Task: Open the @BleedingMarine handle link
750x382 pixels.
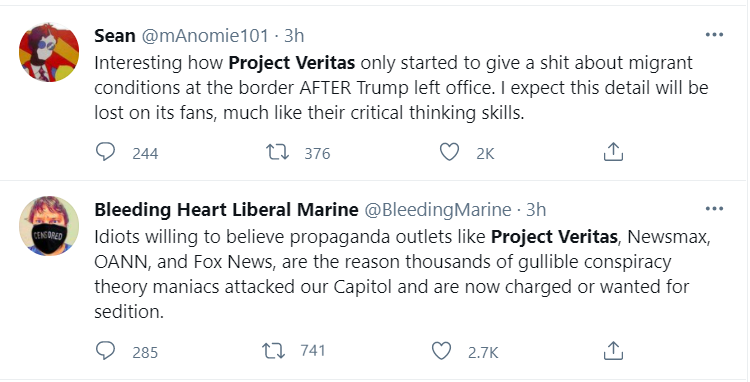Action: pyautogui.click(x=438, y=209)
